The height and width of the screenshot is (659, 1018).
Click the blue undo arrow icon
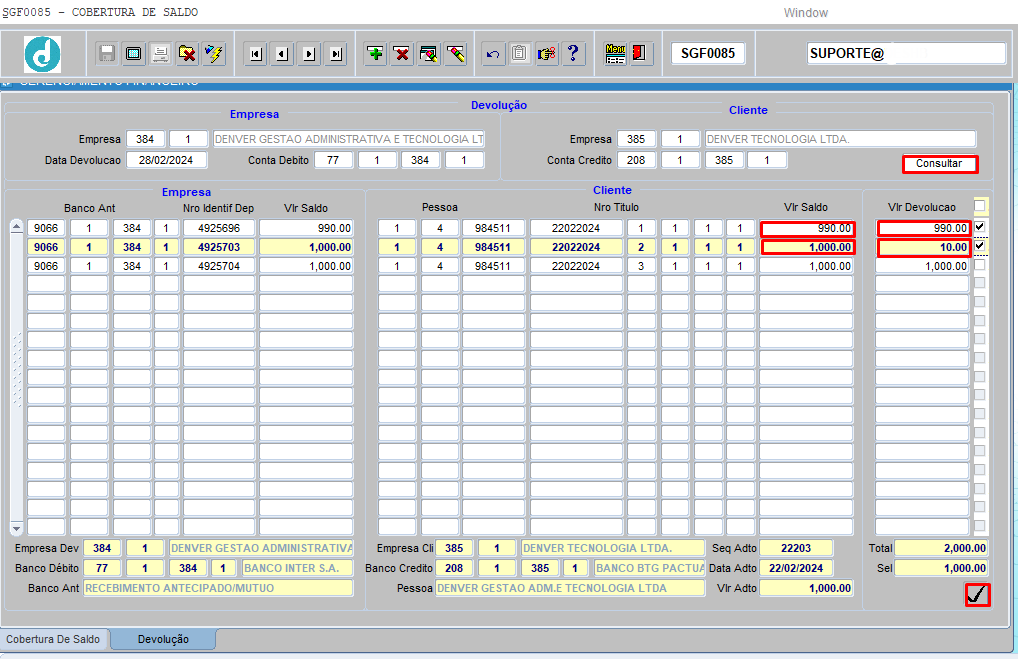click(493, 53)
